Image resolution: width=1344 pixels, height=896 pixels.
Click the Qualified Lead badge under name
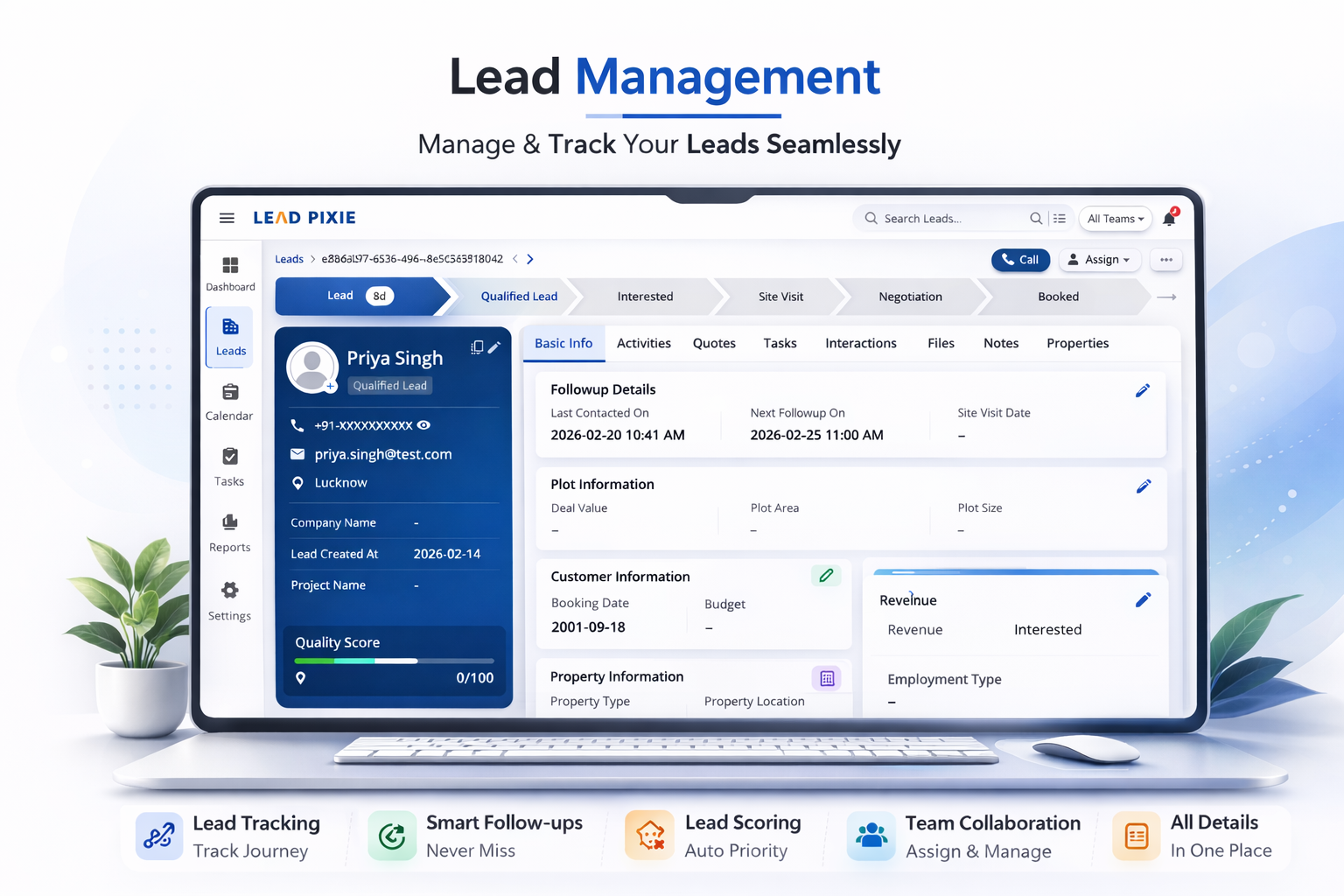390,385
